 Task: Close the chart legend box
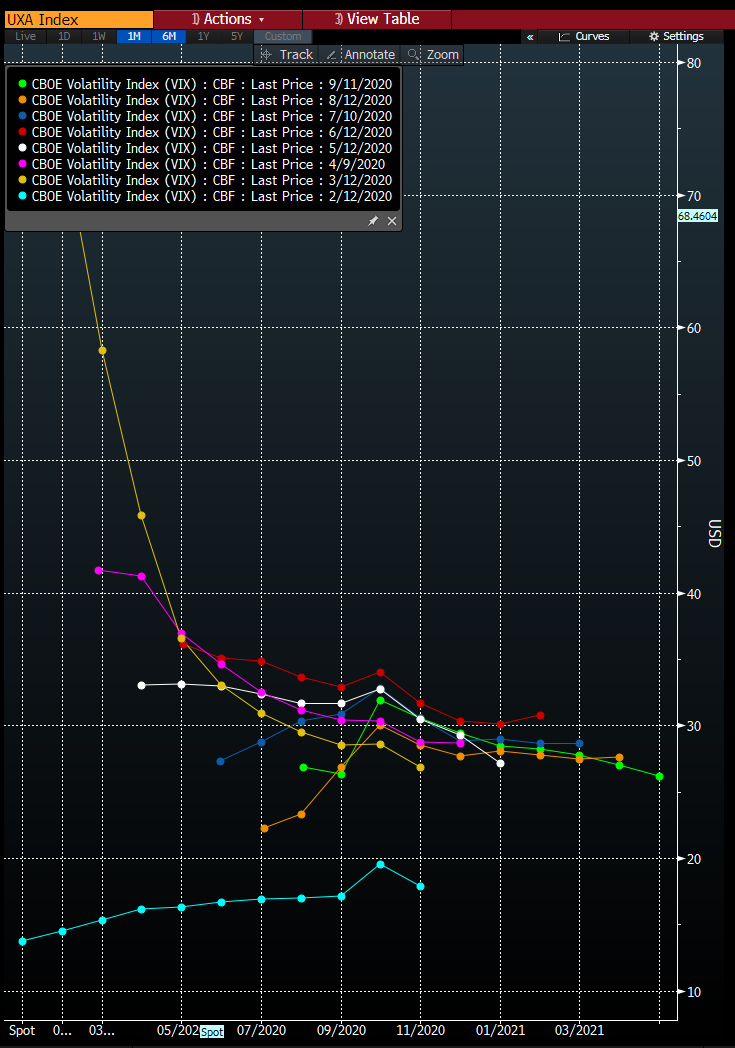(x=392, y=221)
